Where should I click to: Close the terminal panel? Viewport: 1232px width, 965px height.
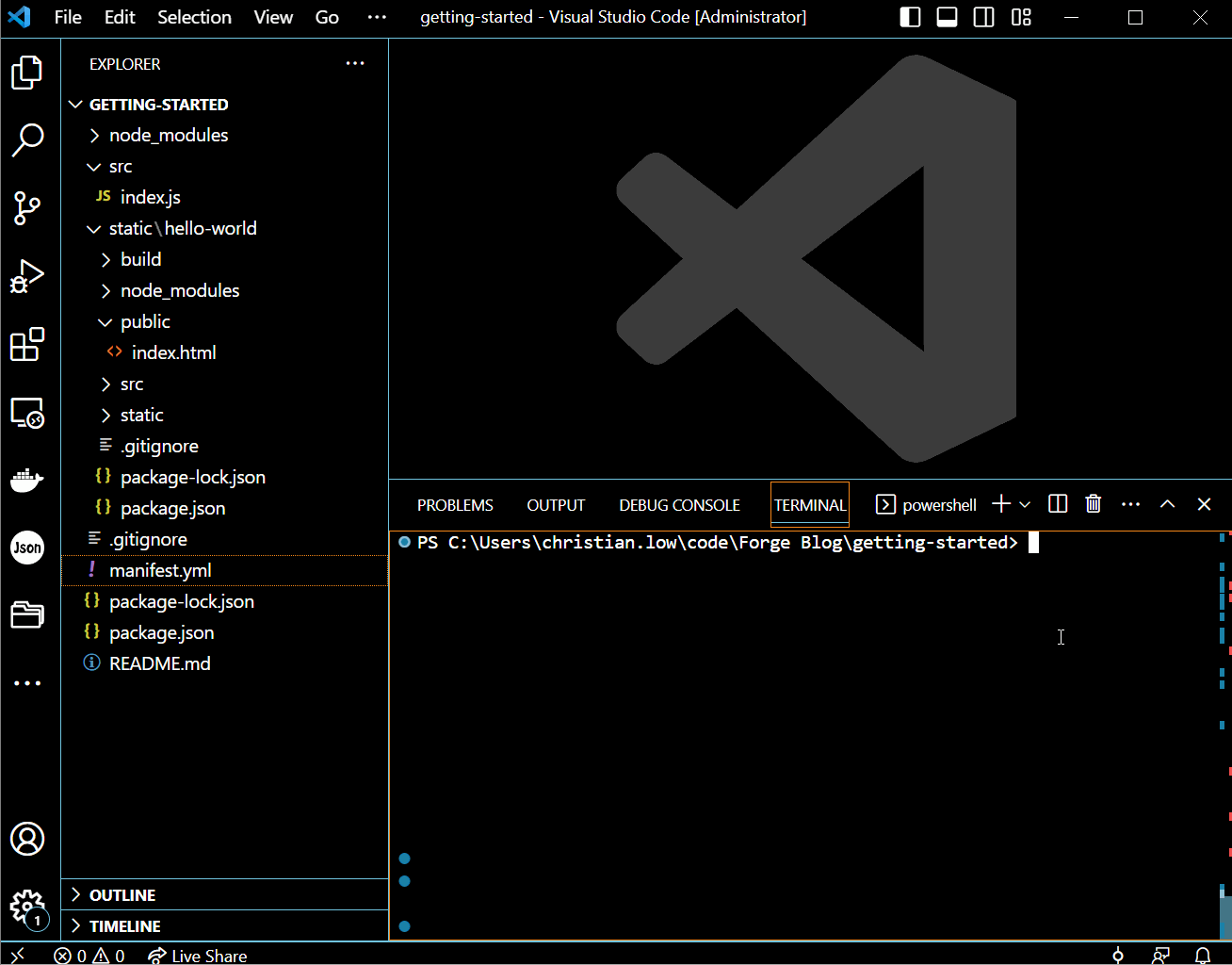pyautogui.click(x=1204, y=504)
